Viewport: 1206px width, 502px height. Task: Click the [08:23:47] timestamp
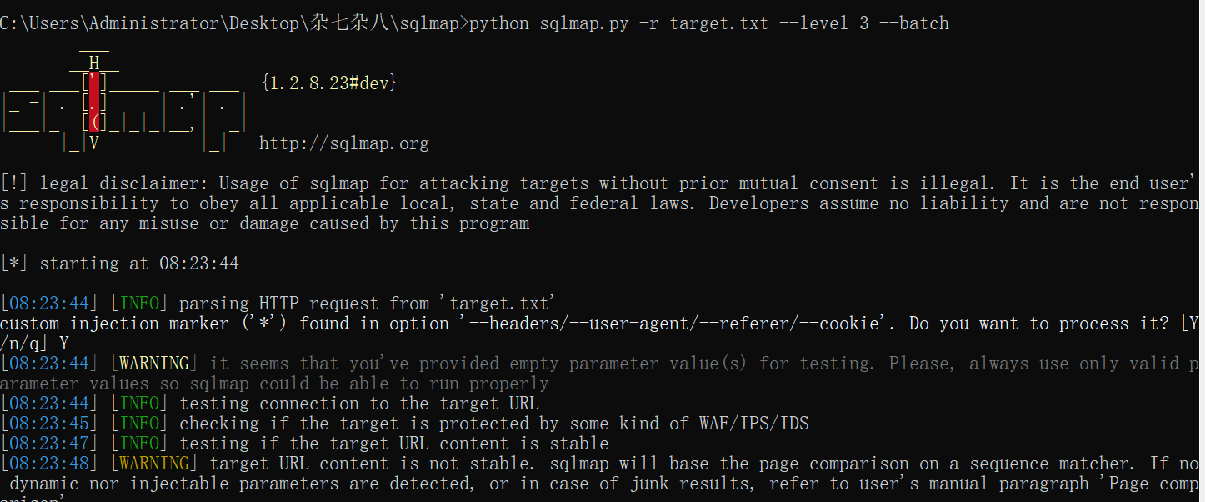(49, 443)
